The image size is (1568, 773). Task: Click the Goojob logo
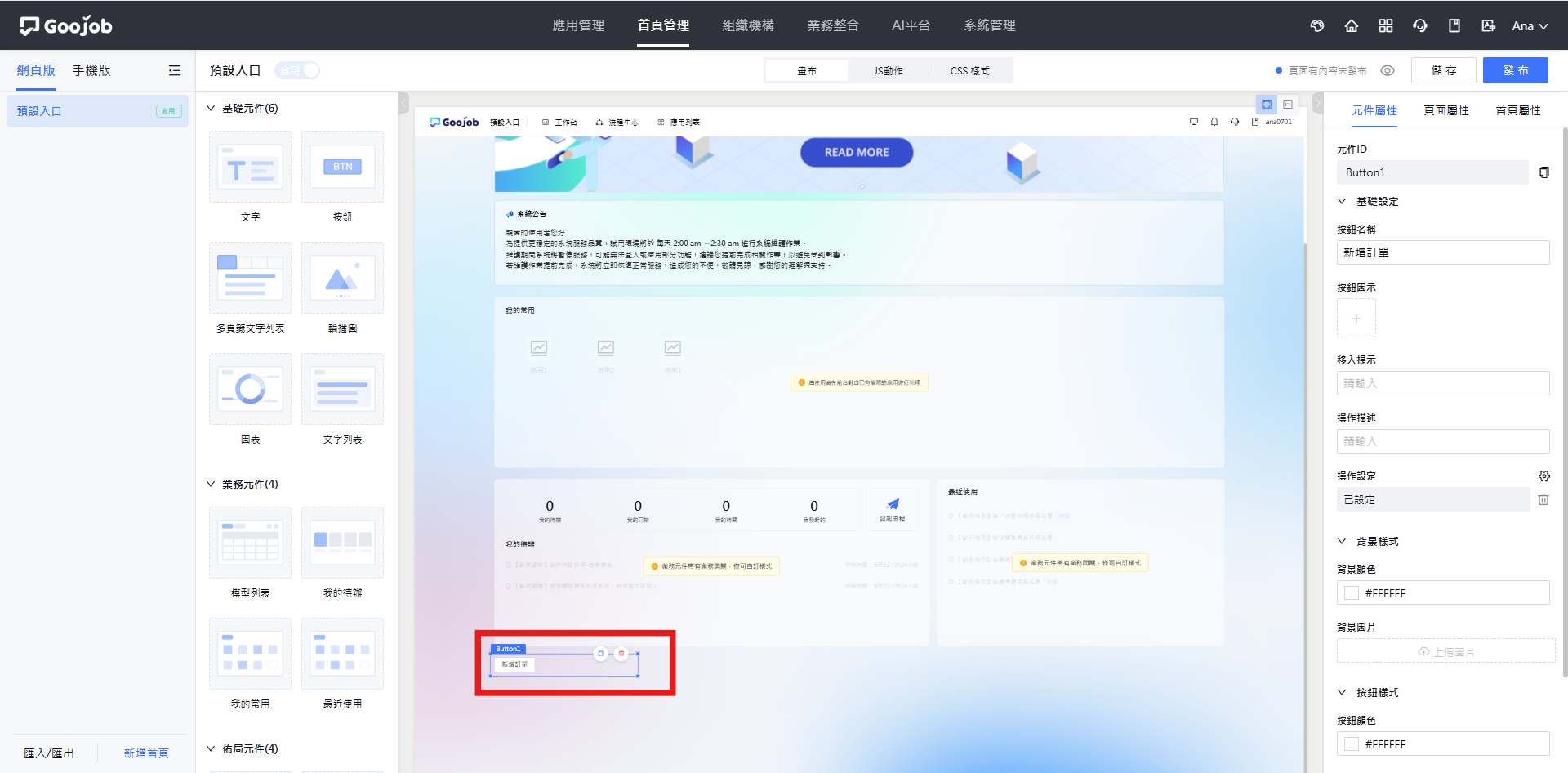pos(66,26)
